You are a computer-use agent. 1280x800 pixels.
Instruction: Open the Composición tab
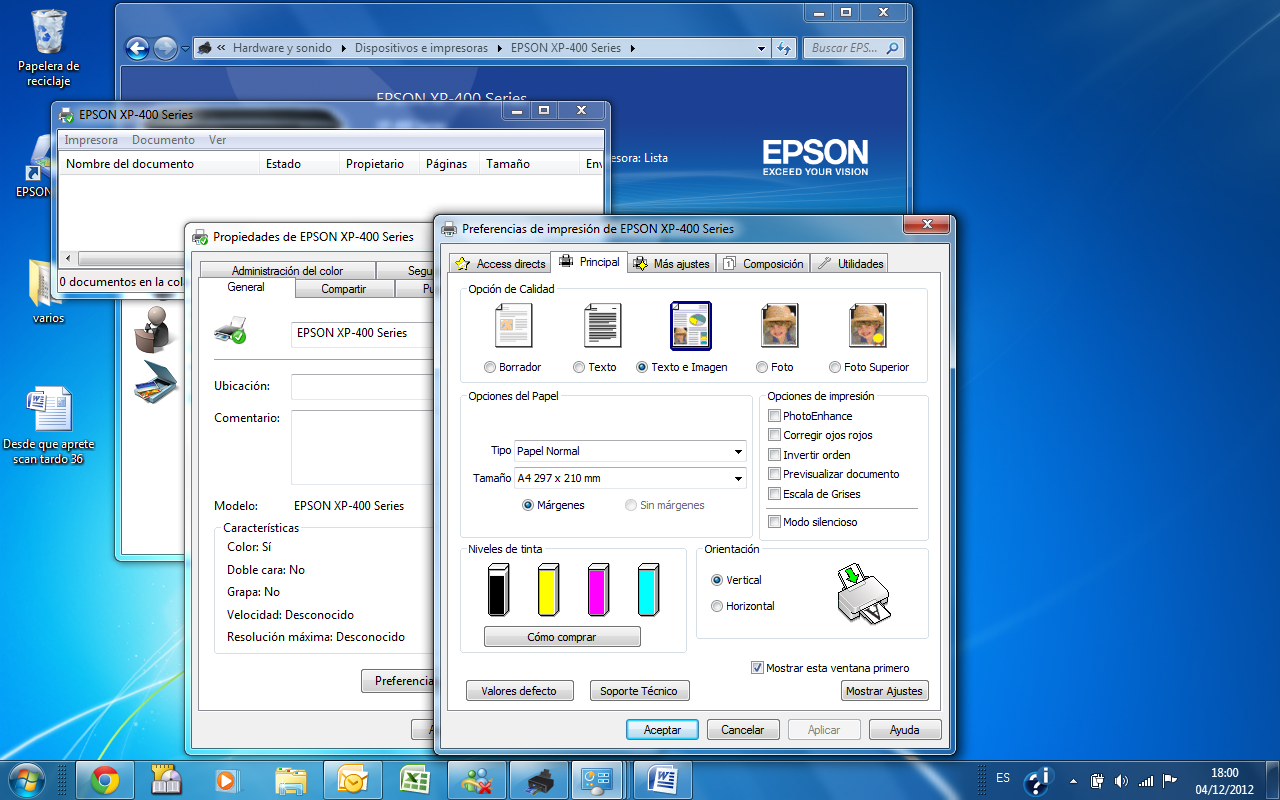(x=762, y=264)
